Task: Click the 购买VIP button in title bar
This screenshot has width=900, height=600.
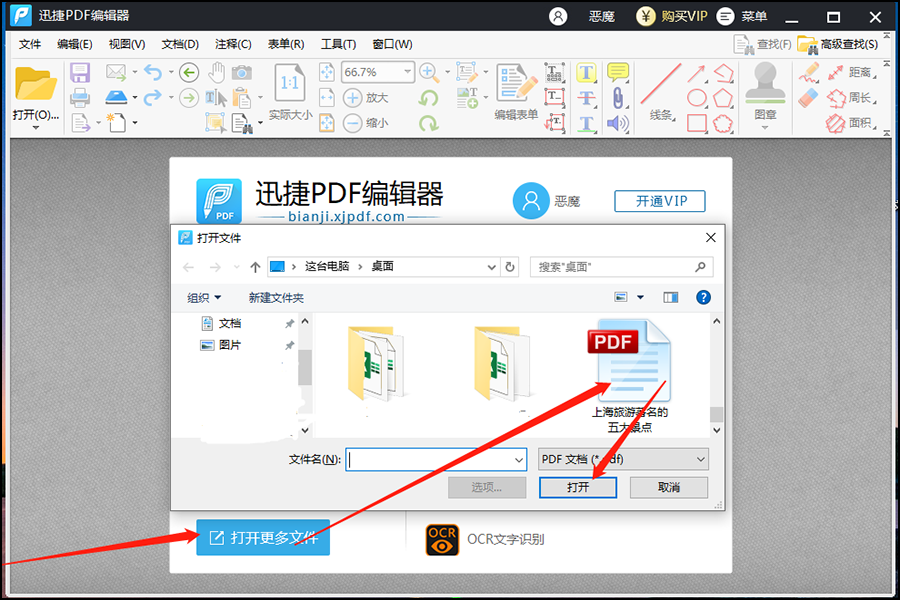Action: tap(672, 16)
